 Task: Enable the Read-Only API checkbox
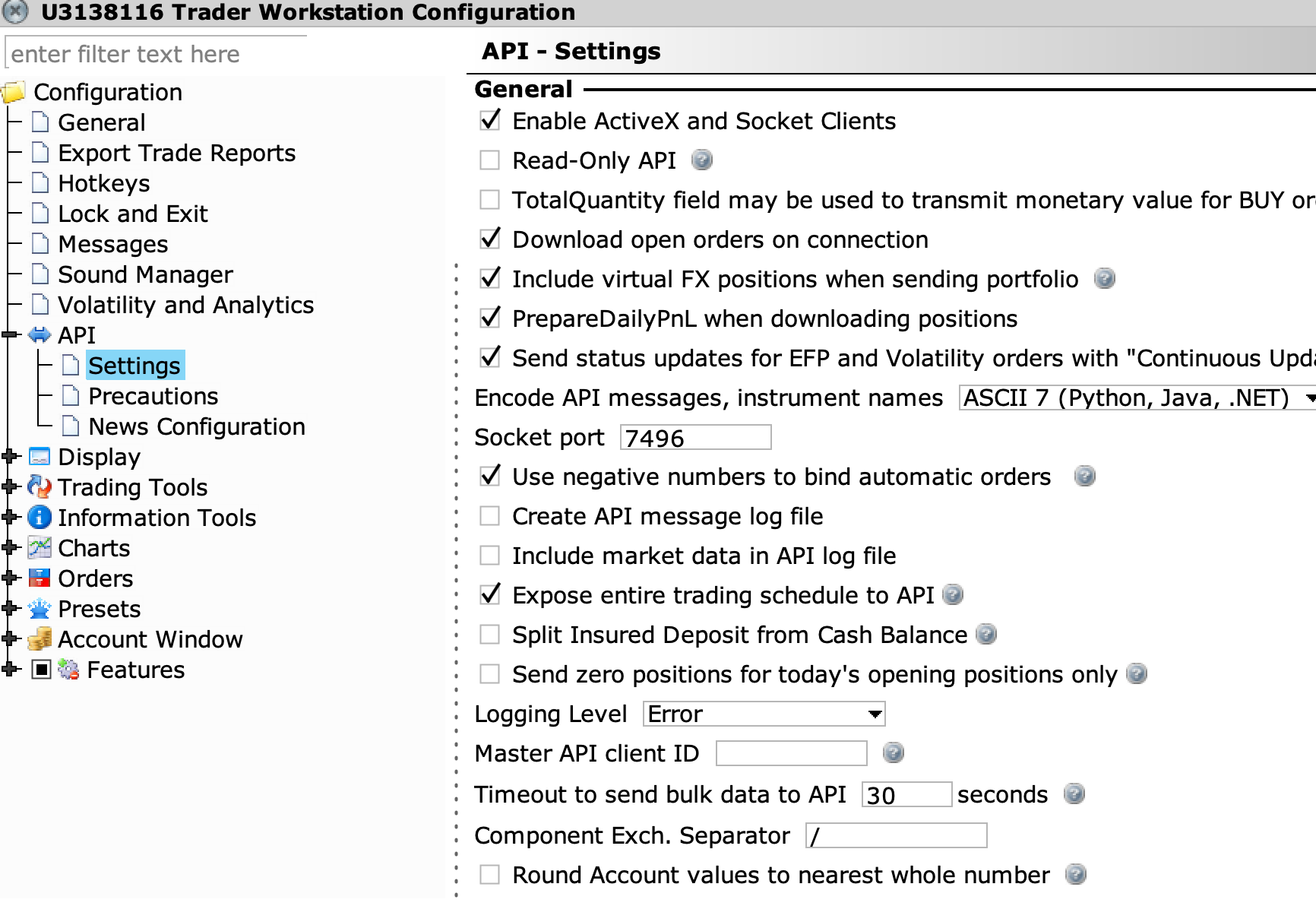490,160
